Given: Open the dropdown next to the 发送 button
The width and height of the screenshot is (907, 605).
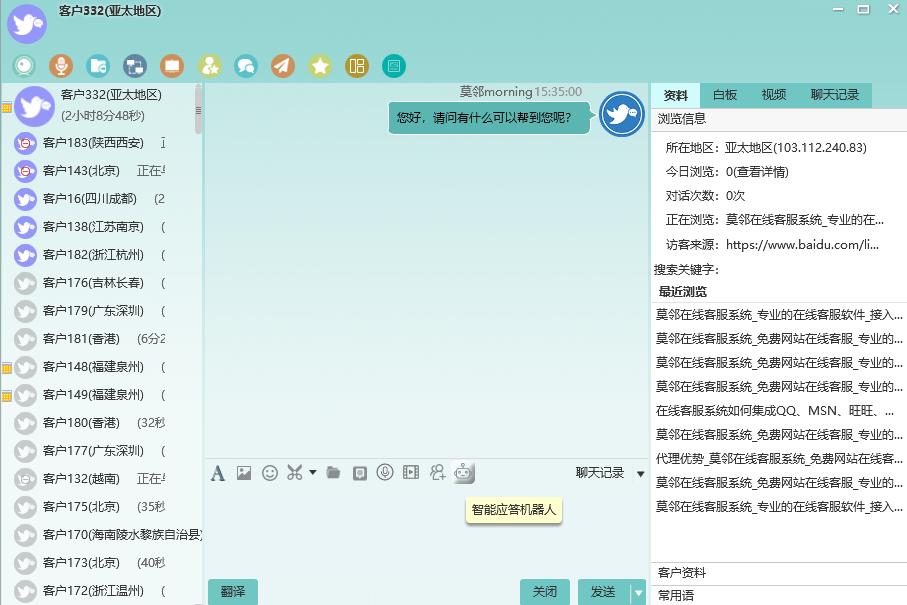Looking at the screenshot, I should 637,591.
